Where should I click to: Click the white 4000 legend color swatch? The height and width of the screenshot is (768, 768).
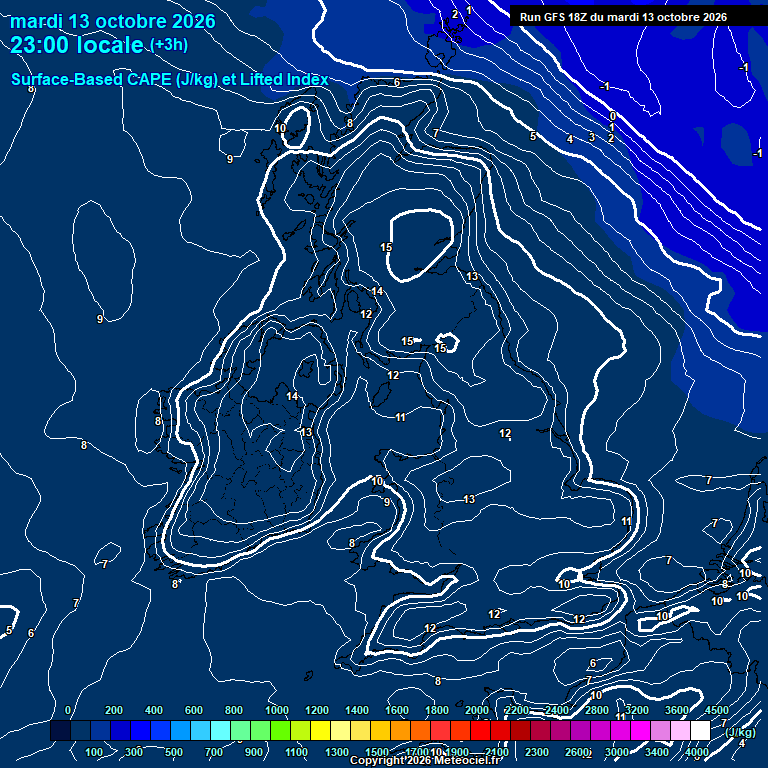[x=700, y=730]
